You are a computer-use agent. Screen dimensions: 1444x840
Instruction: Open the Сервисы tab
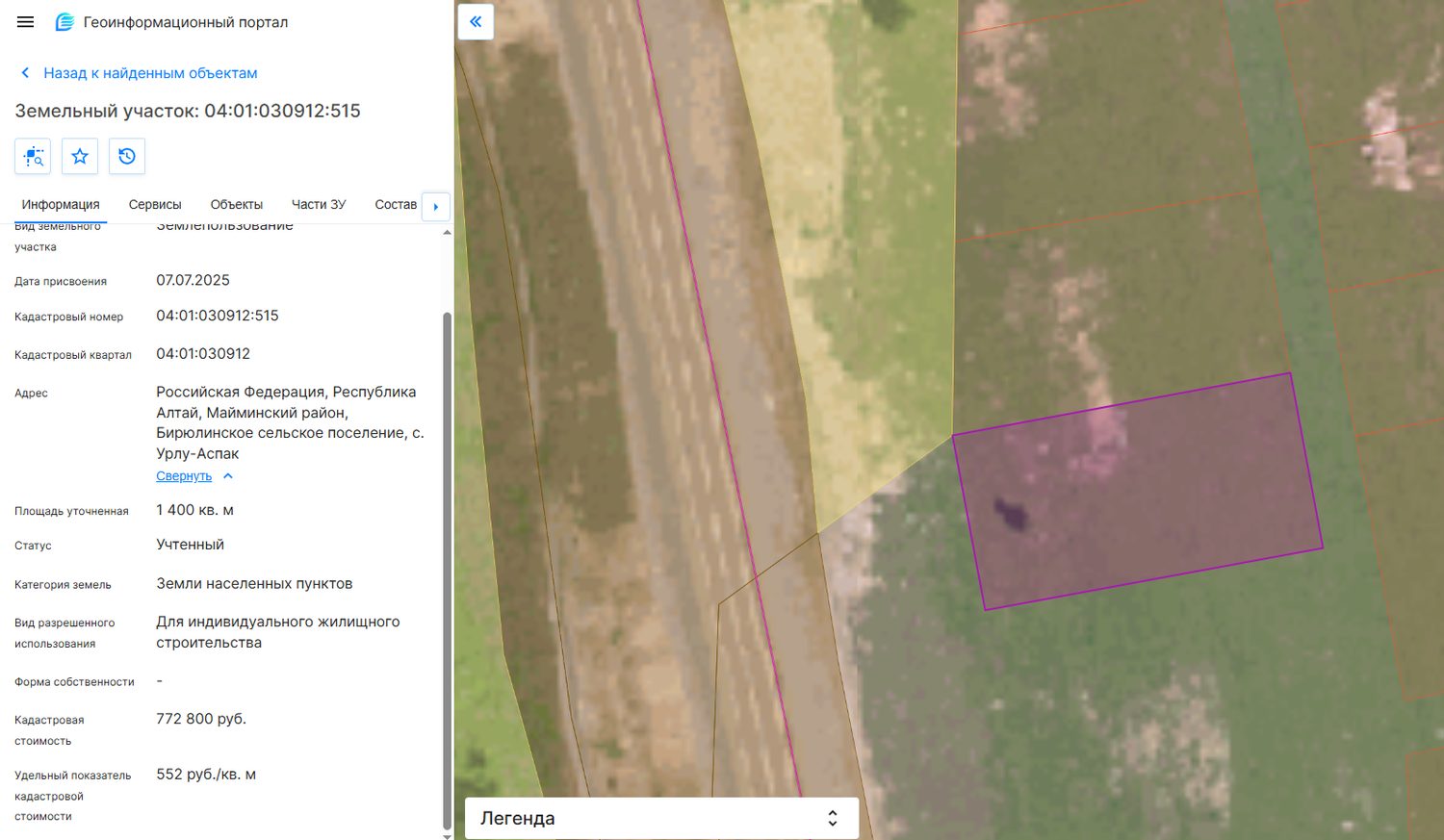(x=155, y=205)
